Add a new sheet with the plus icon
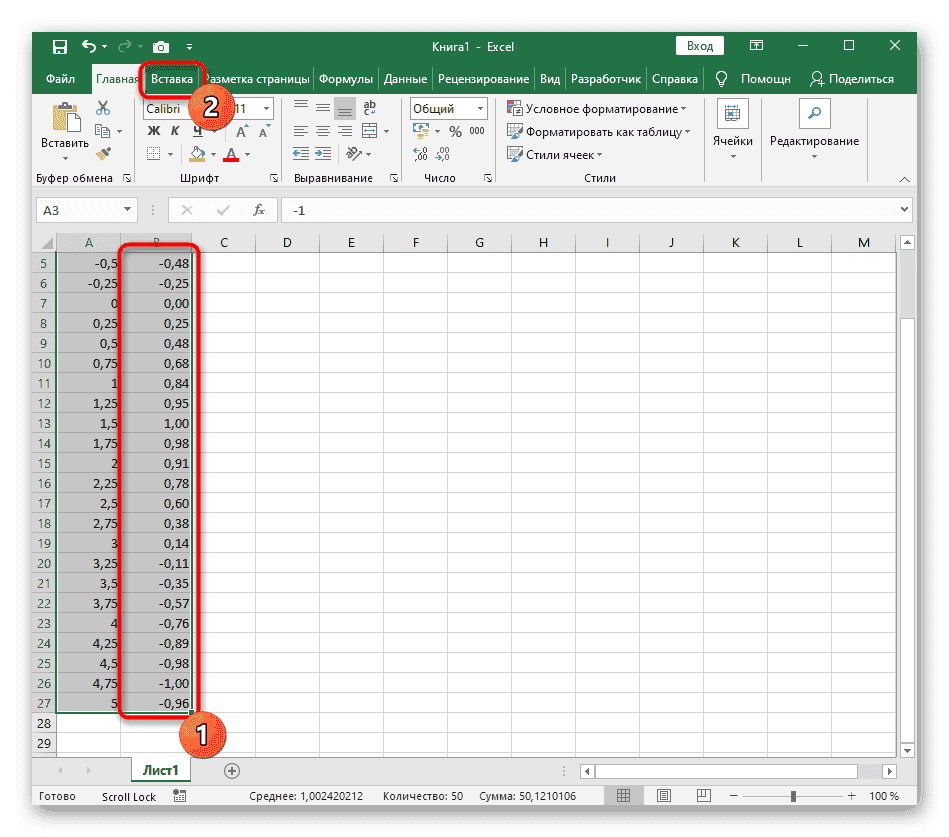Viewport: 949px width, 837px height. (x=232, y=770)
